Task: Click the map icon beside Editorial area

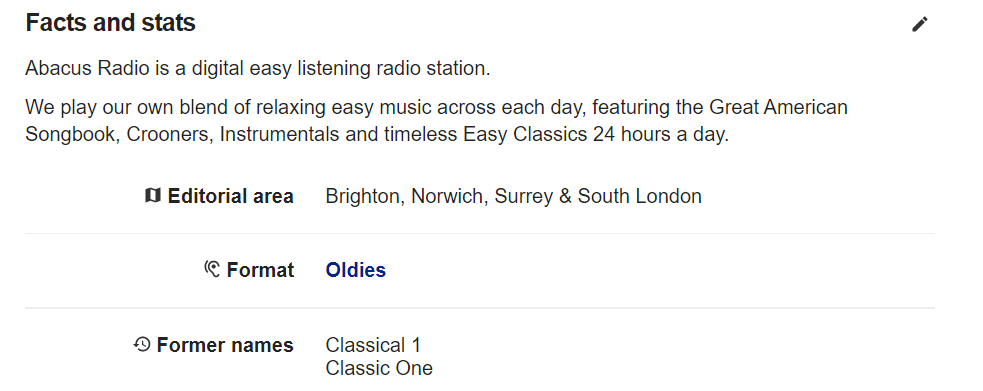Action: pyautogui.click(x=152, y=196)
